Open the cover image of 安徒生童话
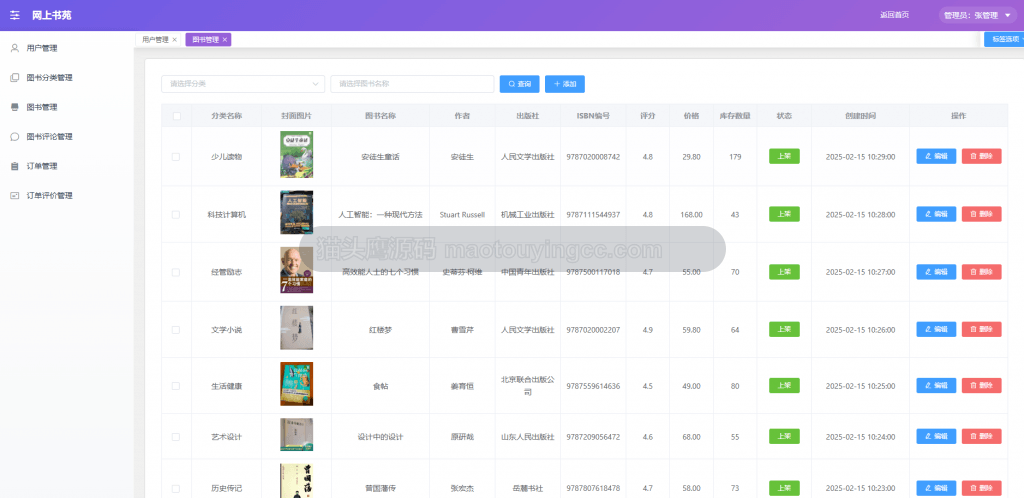Image resolution: width=1024 pixels, height=498 pixels. [296, 155]
